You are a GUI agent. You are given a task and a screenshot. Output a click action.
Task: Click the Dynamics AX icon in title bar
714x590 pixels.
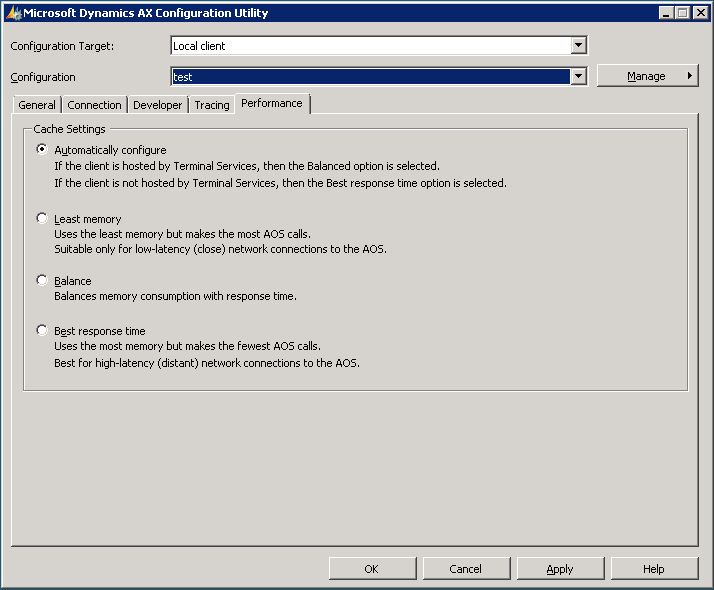point(14,13)
